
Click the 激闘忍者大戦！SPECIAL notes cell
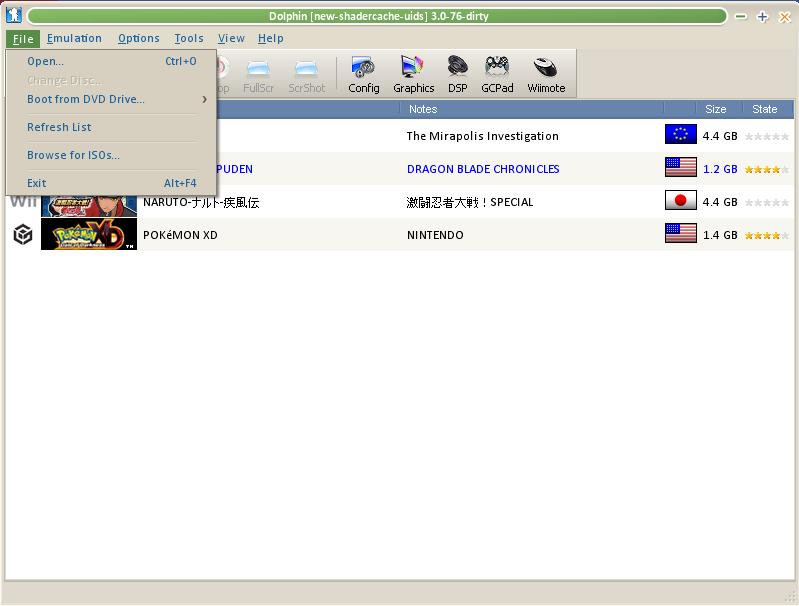[469, 202]
